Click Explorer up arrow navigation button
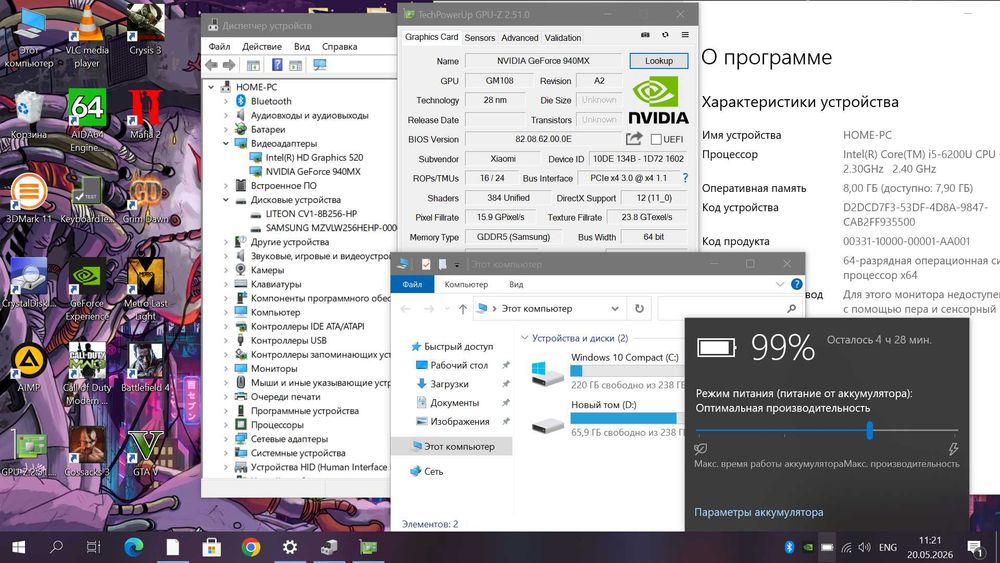Screen dimensions: 1000x563 click(463, 309)
